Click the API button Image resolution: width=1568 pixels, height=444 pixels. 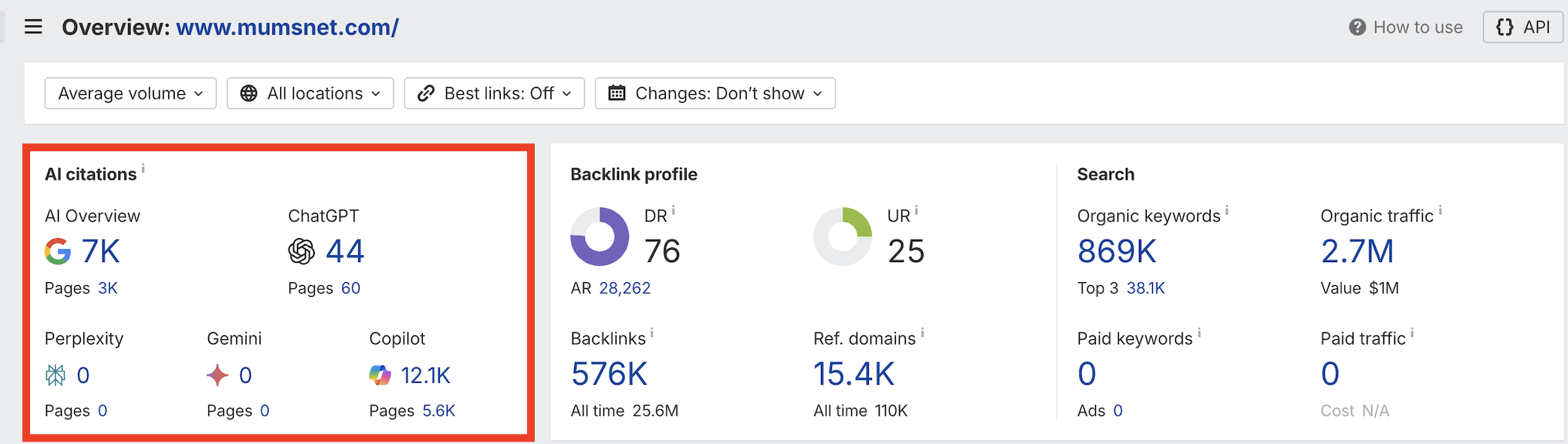(1522, 27)
